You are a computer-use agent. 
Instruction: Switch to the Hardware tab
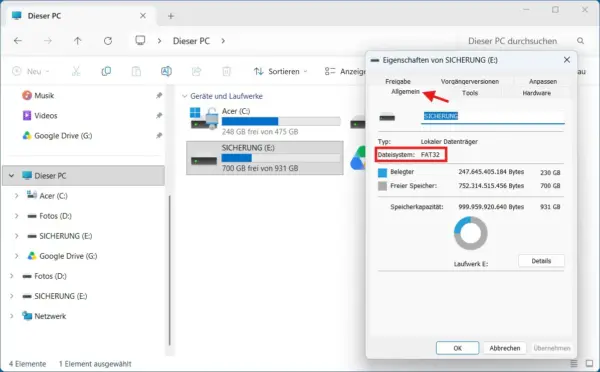(x=536, y=93)
